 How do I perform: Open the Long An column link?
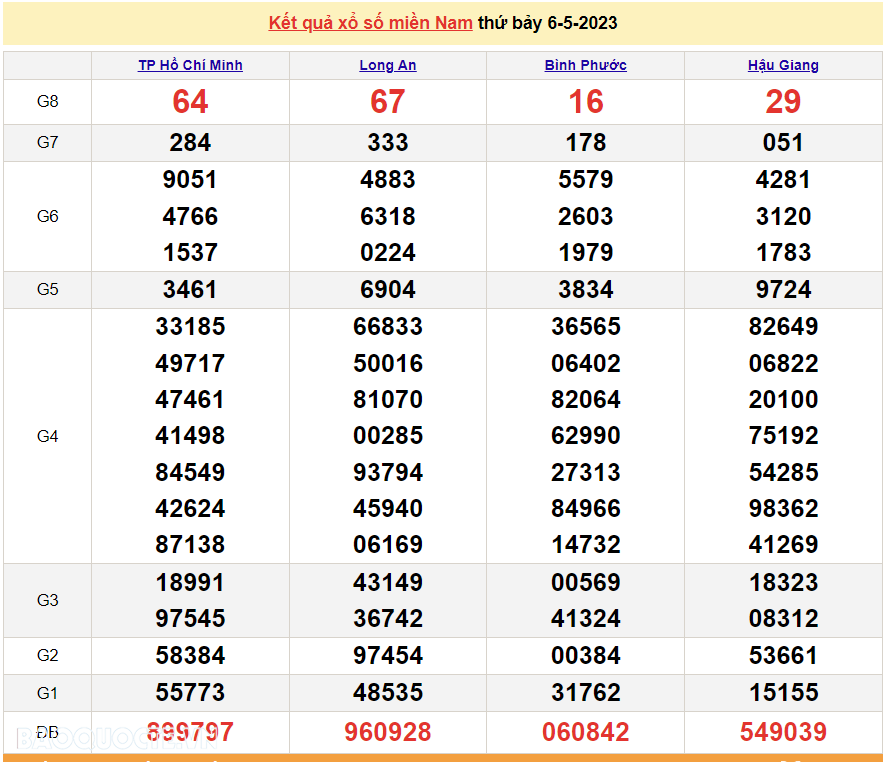pyautogui.click(x=387, y=64)
